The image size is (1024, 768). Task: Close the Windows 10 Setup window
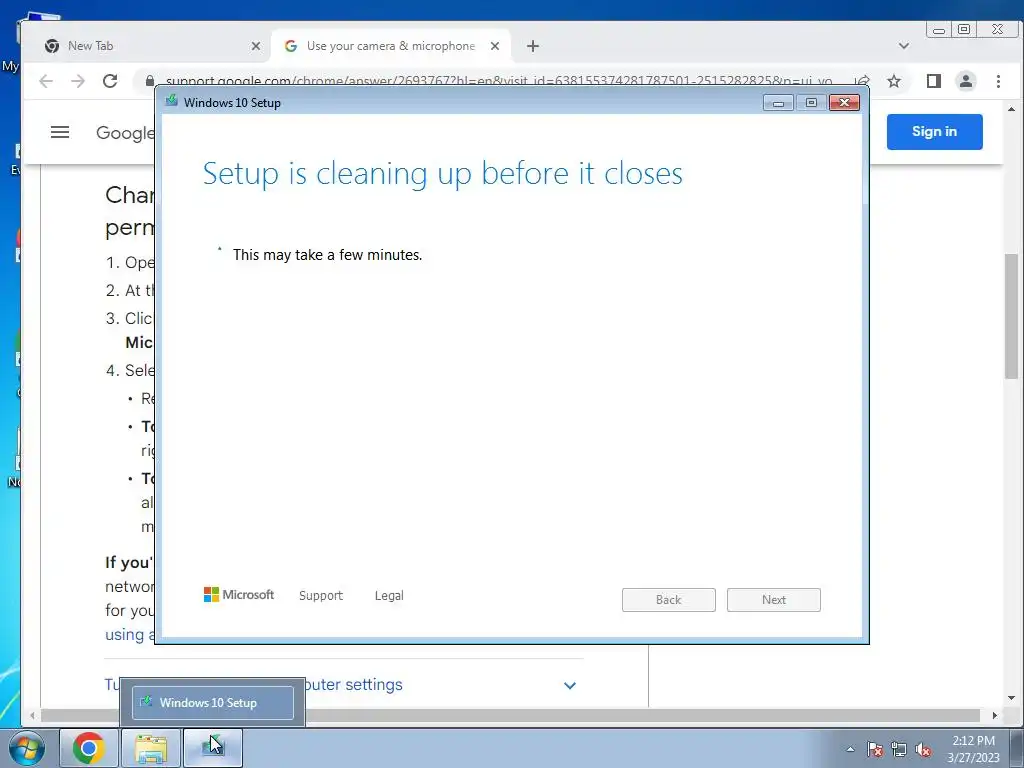tap(844, 103)
